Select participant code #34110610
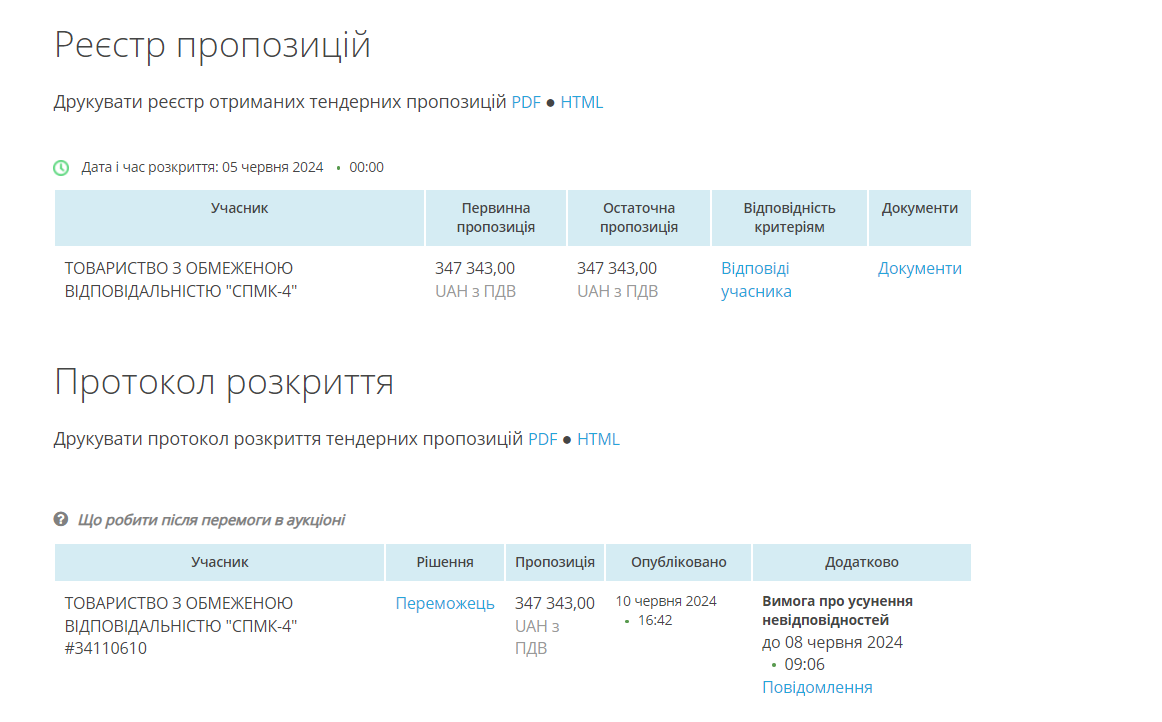This screenshot has height=722, width=1162. (x=105, y=649)
